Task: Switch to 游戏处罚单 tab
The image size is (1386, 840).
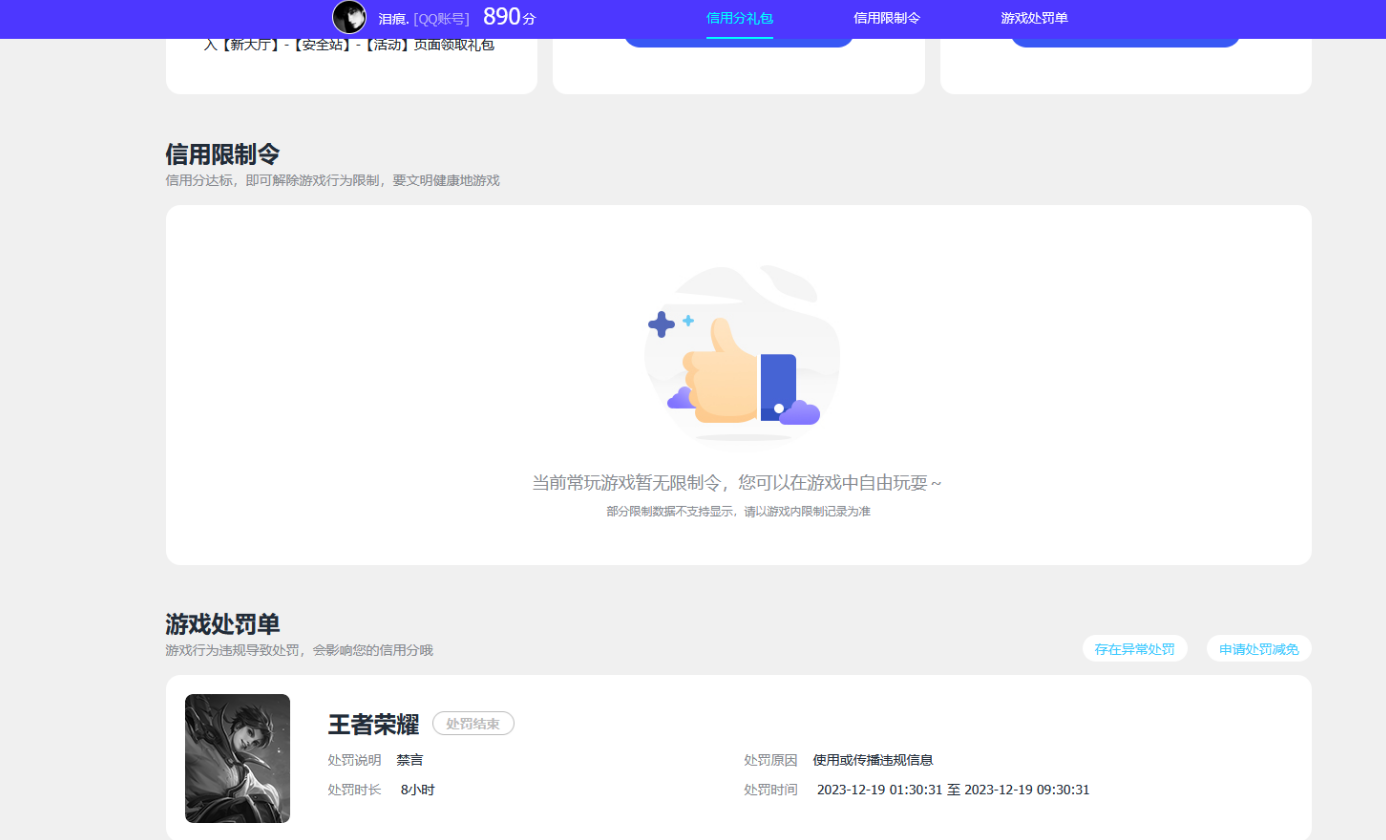Action: (1034, 18)
